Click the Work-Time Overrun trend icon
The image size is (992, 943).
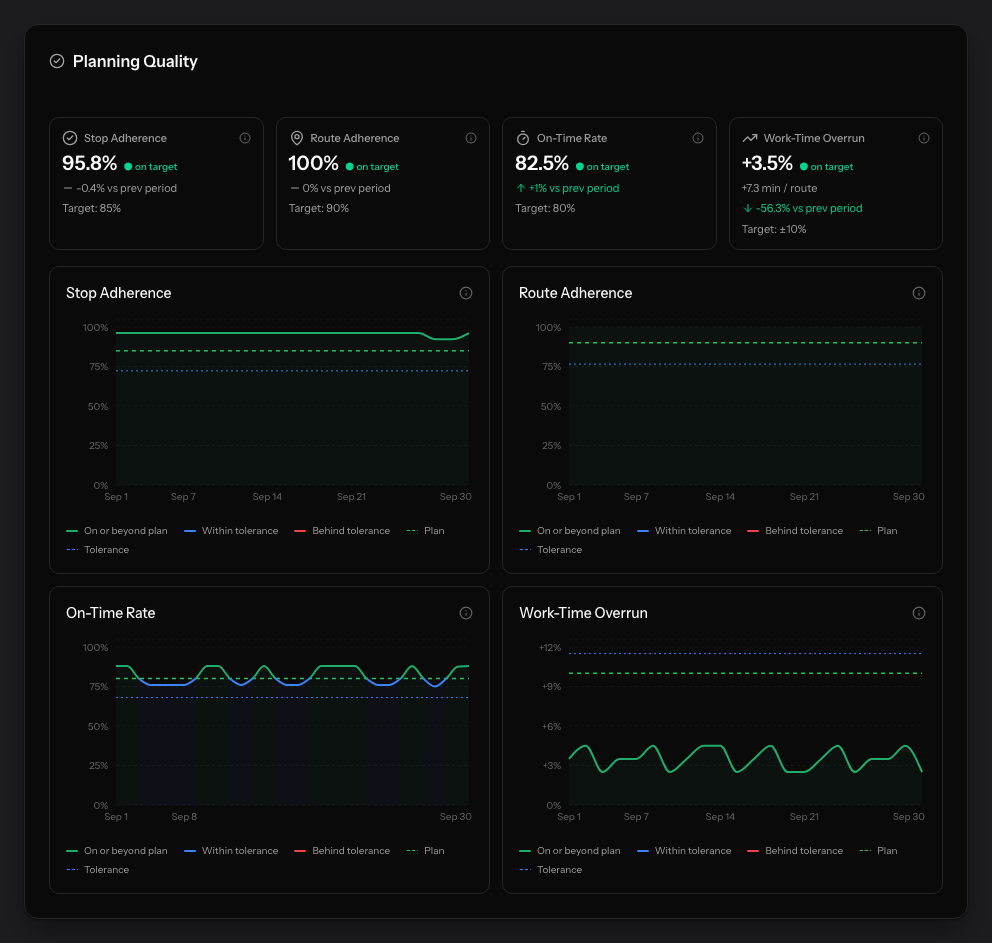click(750, 138)
